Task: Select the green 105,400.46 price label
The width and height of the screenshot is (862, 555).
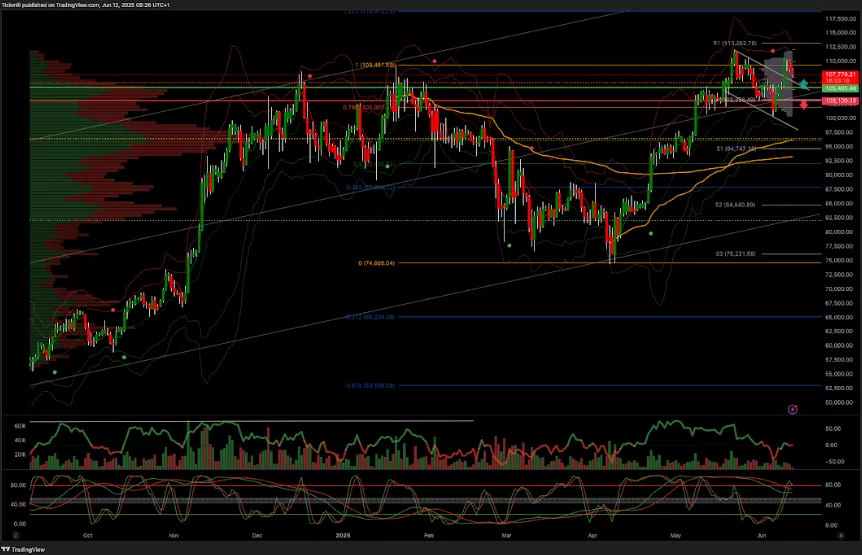Action: pyautogui.click(x=838, y=88)
